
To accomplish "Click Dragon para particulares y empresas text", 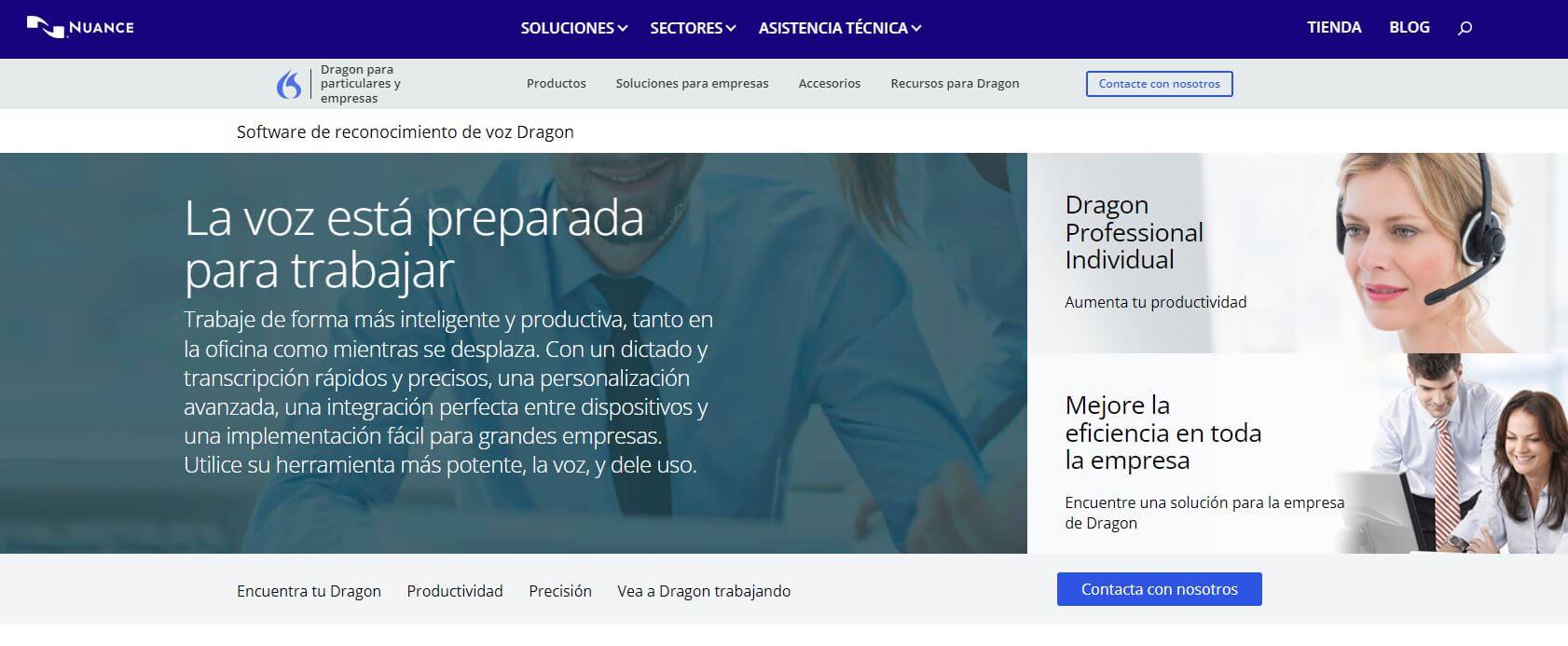I will (361, 84).
